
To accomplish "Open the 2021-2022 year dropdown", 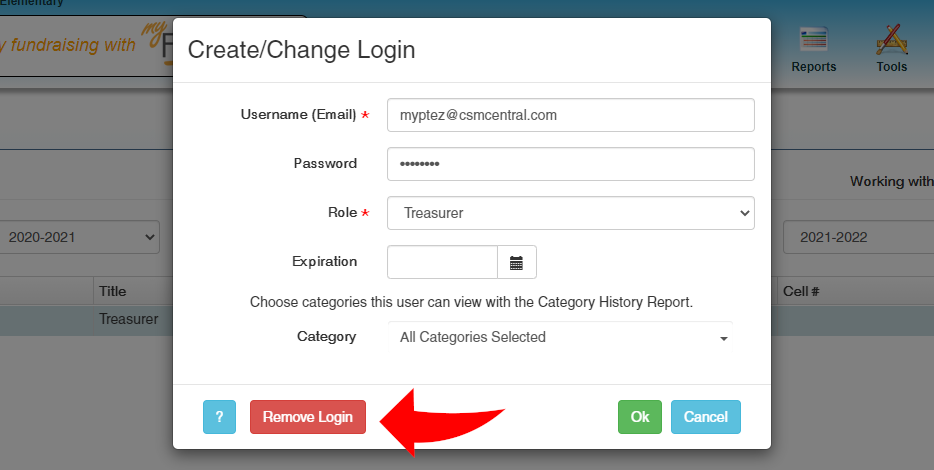I will 858,237.
